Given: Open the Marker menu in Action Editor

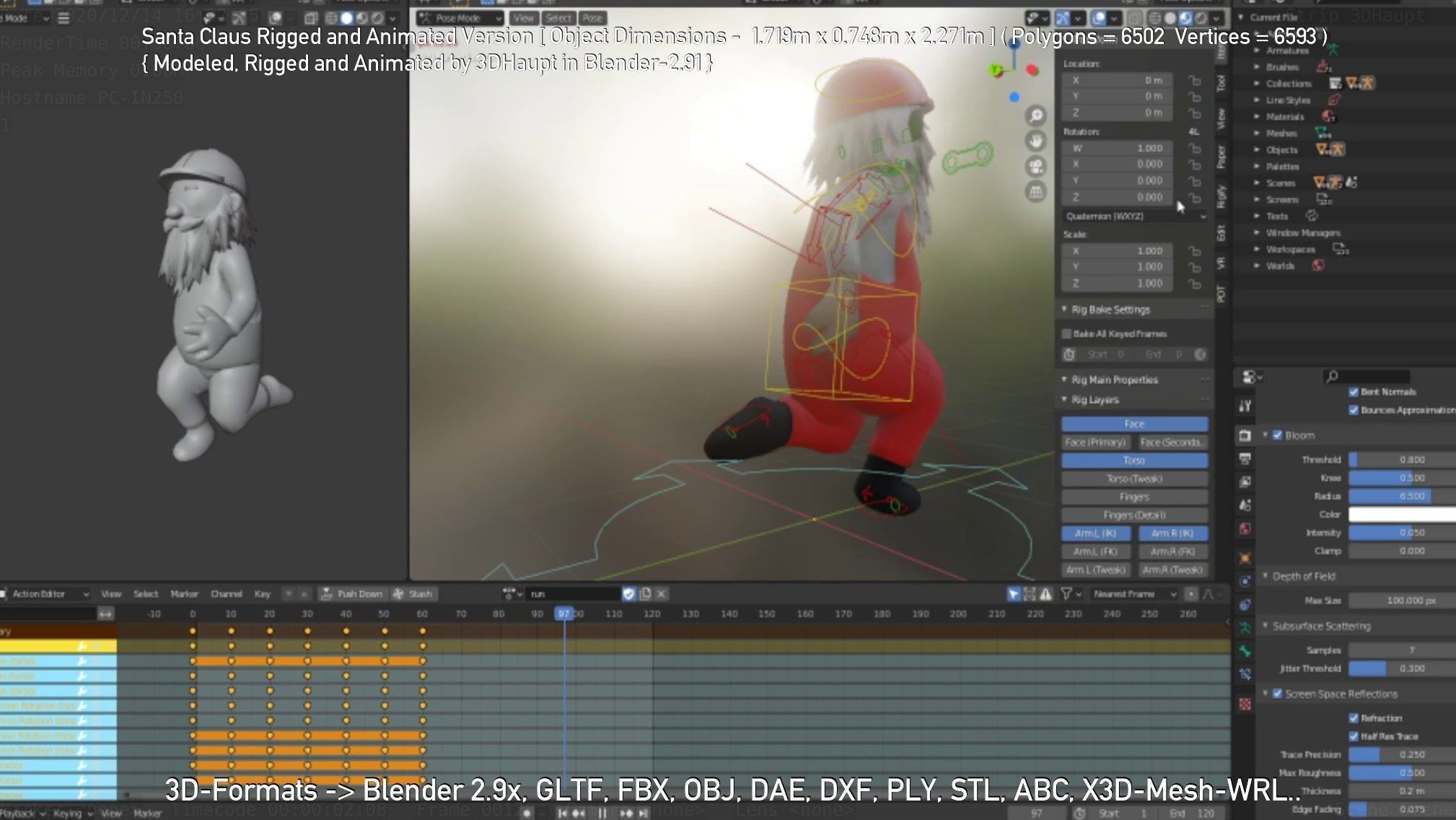Looking at the screenshot, I should (x=184, y=594).
